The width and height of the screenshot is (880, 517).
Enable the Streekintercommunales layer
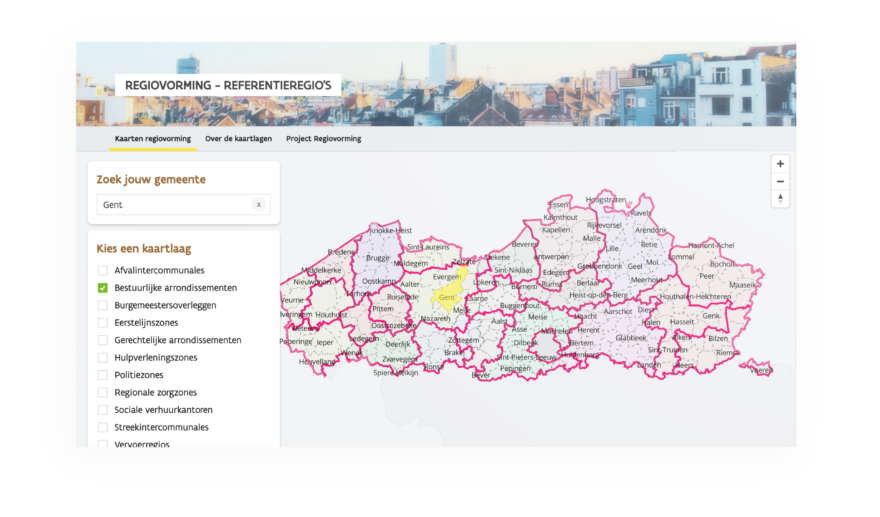[103, 427]
